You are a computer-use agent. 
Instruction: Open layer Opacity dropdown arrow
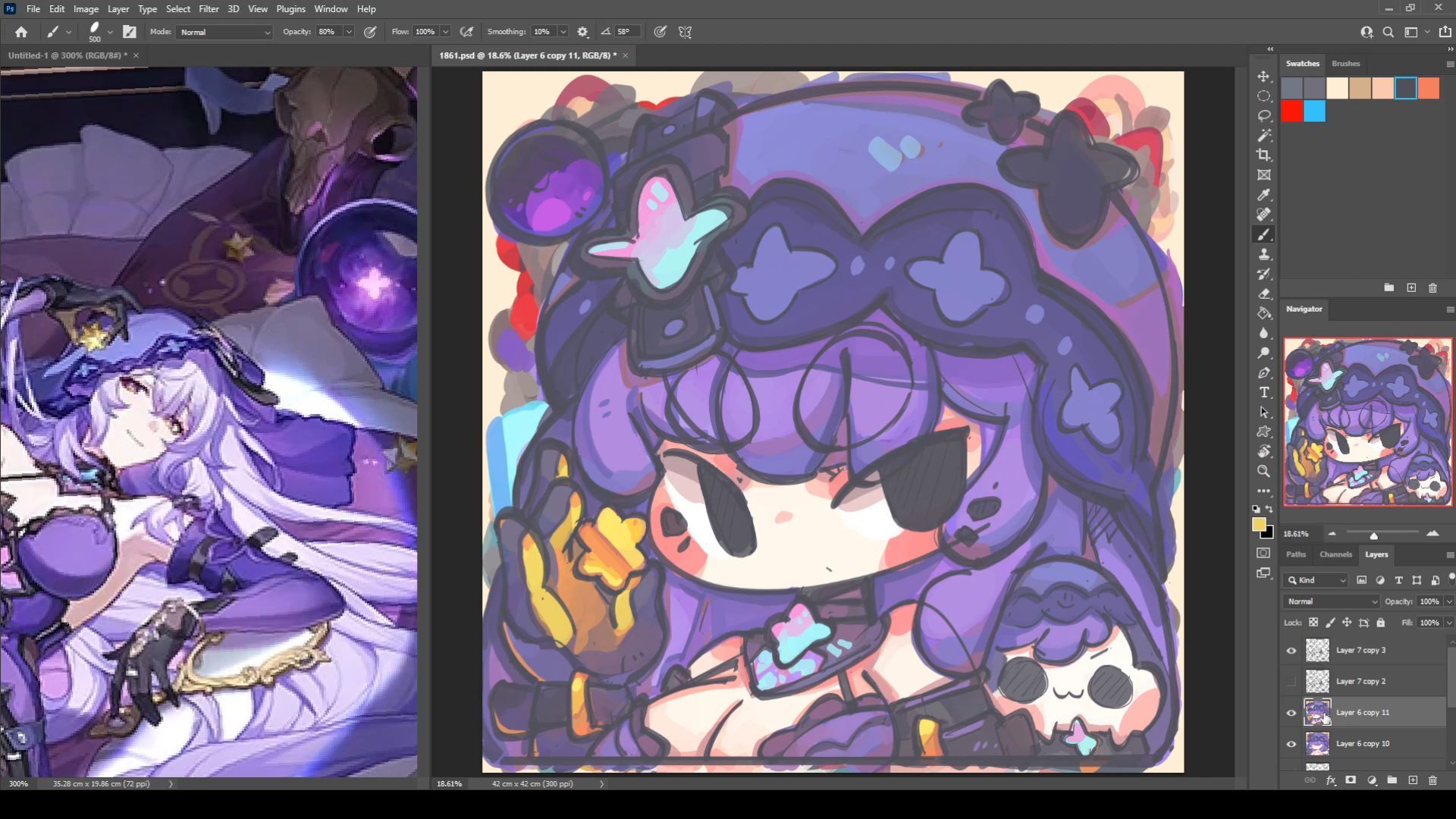1449,601
